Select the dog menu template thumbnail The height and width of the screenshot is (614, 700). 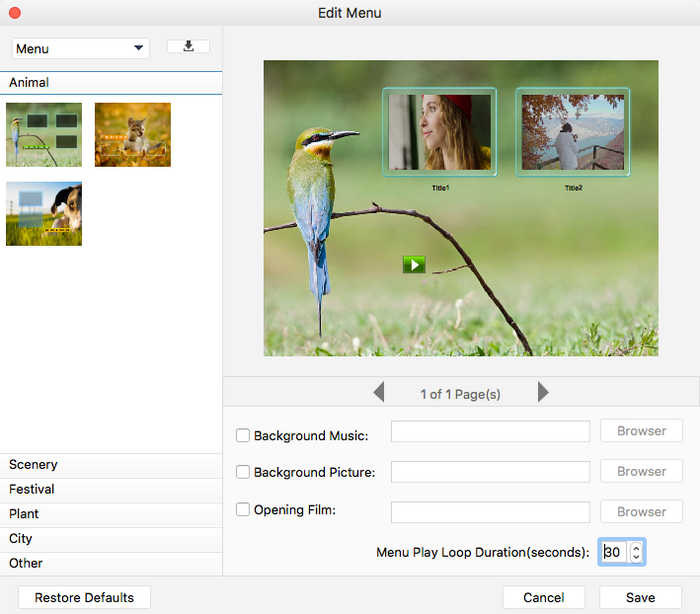44,213
